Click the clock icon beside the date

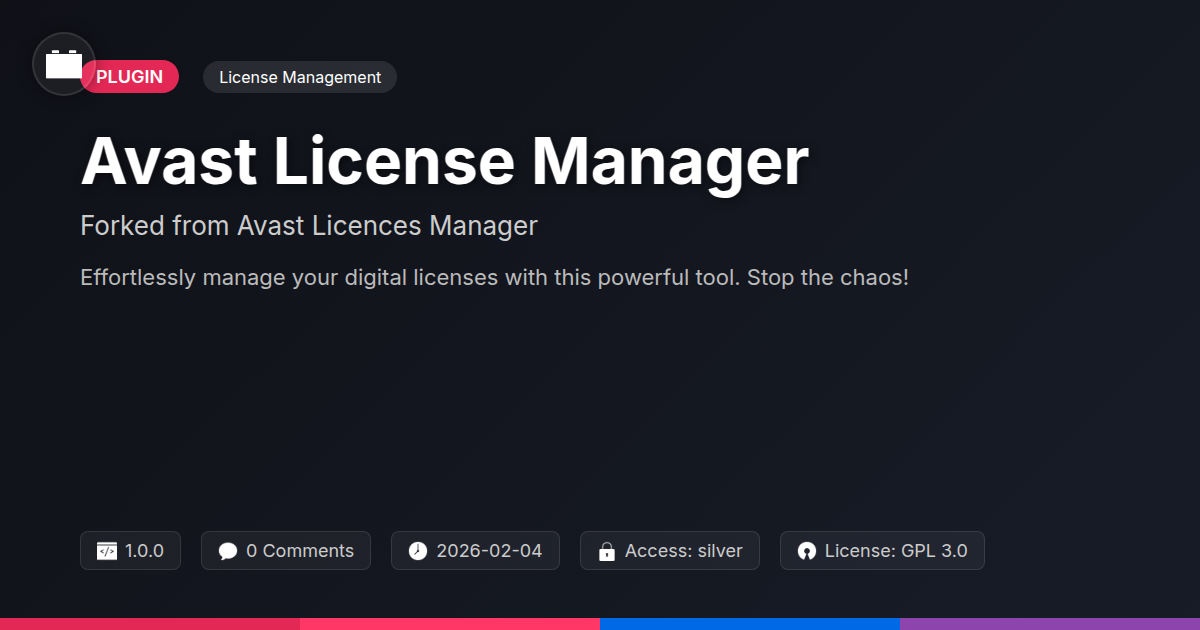click(x=418, y=551)
